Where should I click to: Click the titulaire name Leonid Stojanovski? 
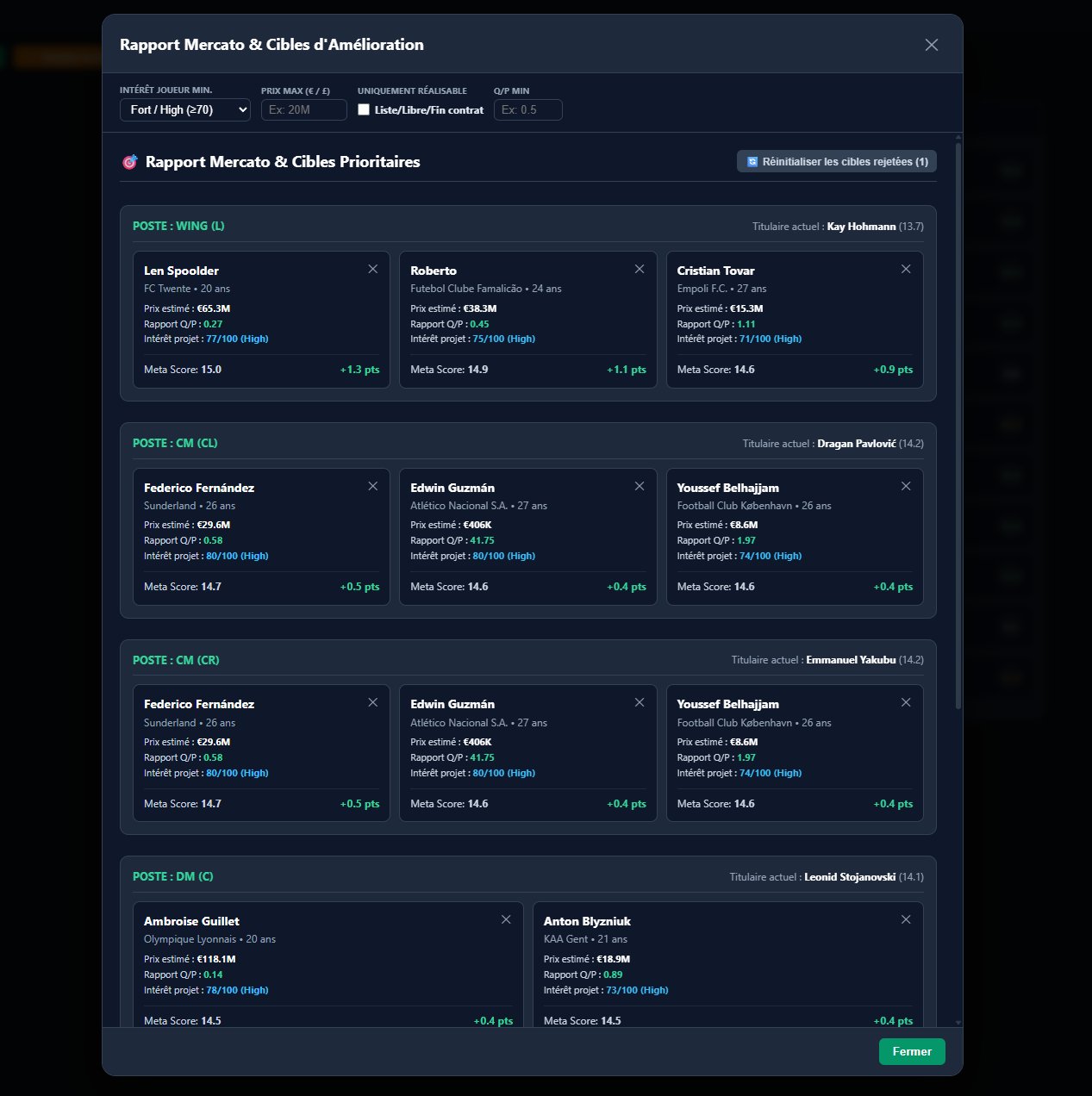[850, 877]
